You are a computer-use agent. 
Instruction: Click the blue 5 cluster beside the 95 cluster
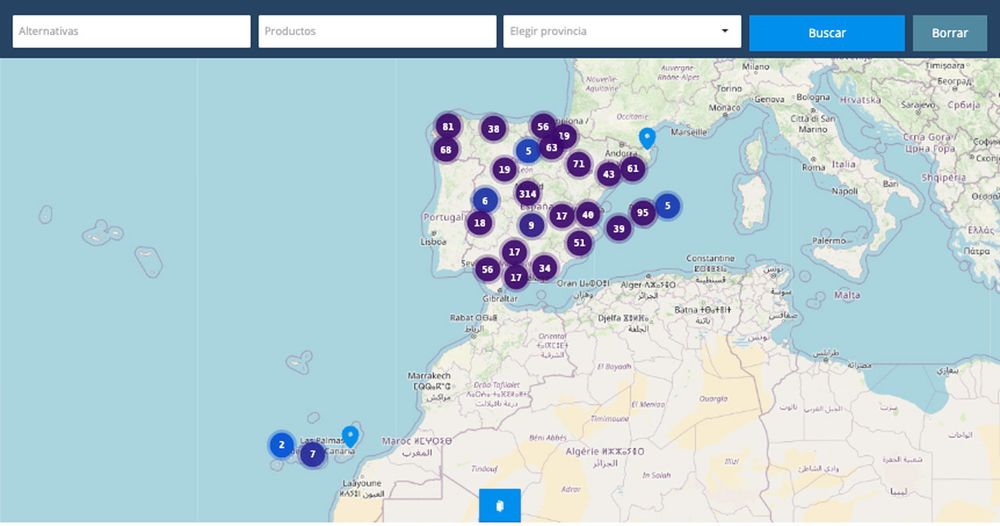(x=668, y=206)
